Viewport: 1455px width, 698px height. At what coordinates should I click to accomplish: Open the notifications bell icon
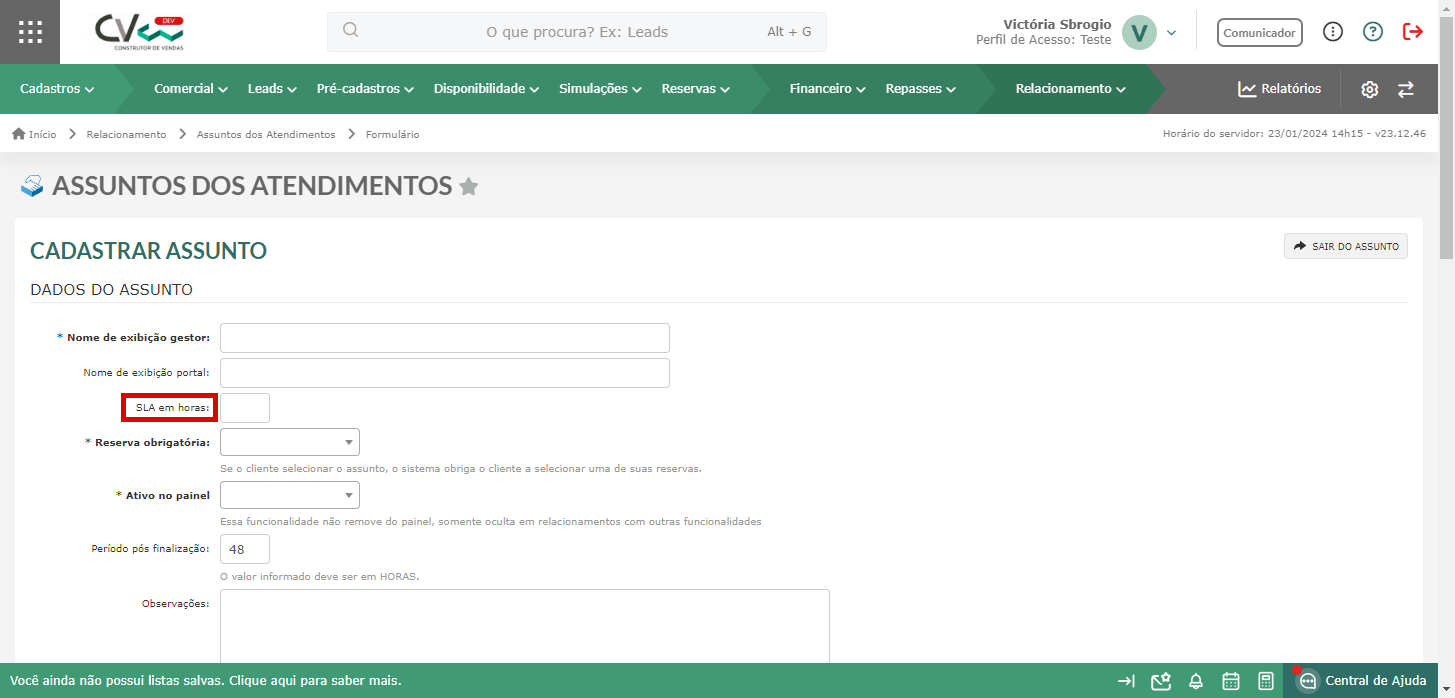[1196, 682]
